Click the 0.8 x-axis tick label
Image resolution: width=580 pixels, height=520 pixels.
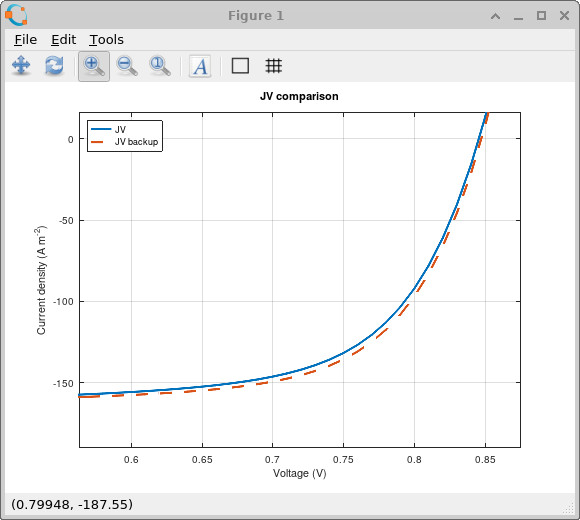(x=414, y=459)
